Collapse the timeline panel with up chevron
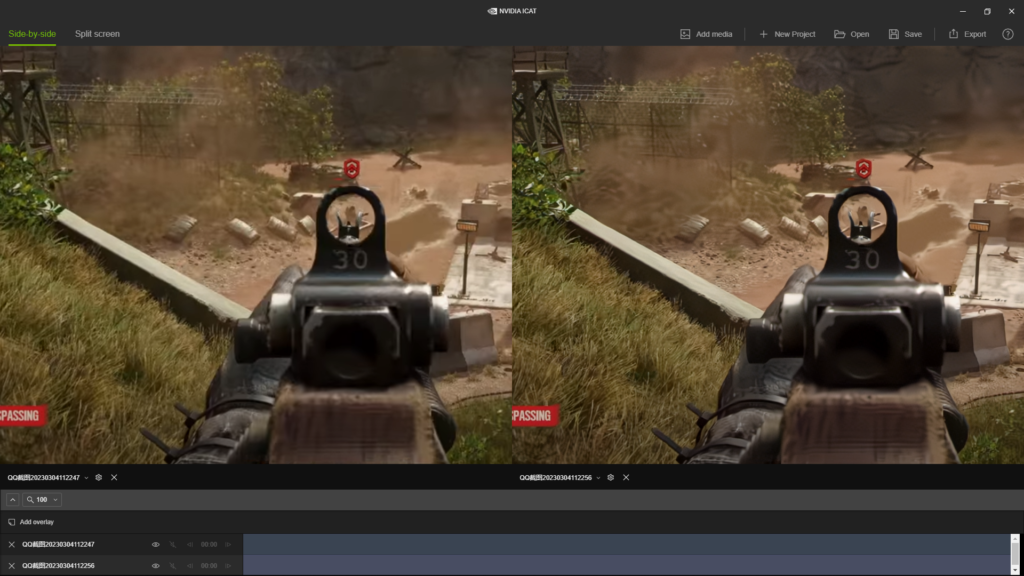Screen dimensions: 1024x576 [x=12, y=500]
